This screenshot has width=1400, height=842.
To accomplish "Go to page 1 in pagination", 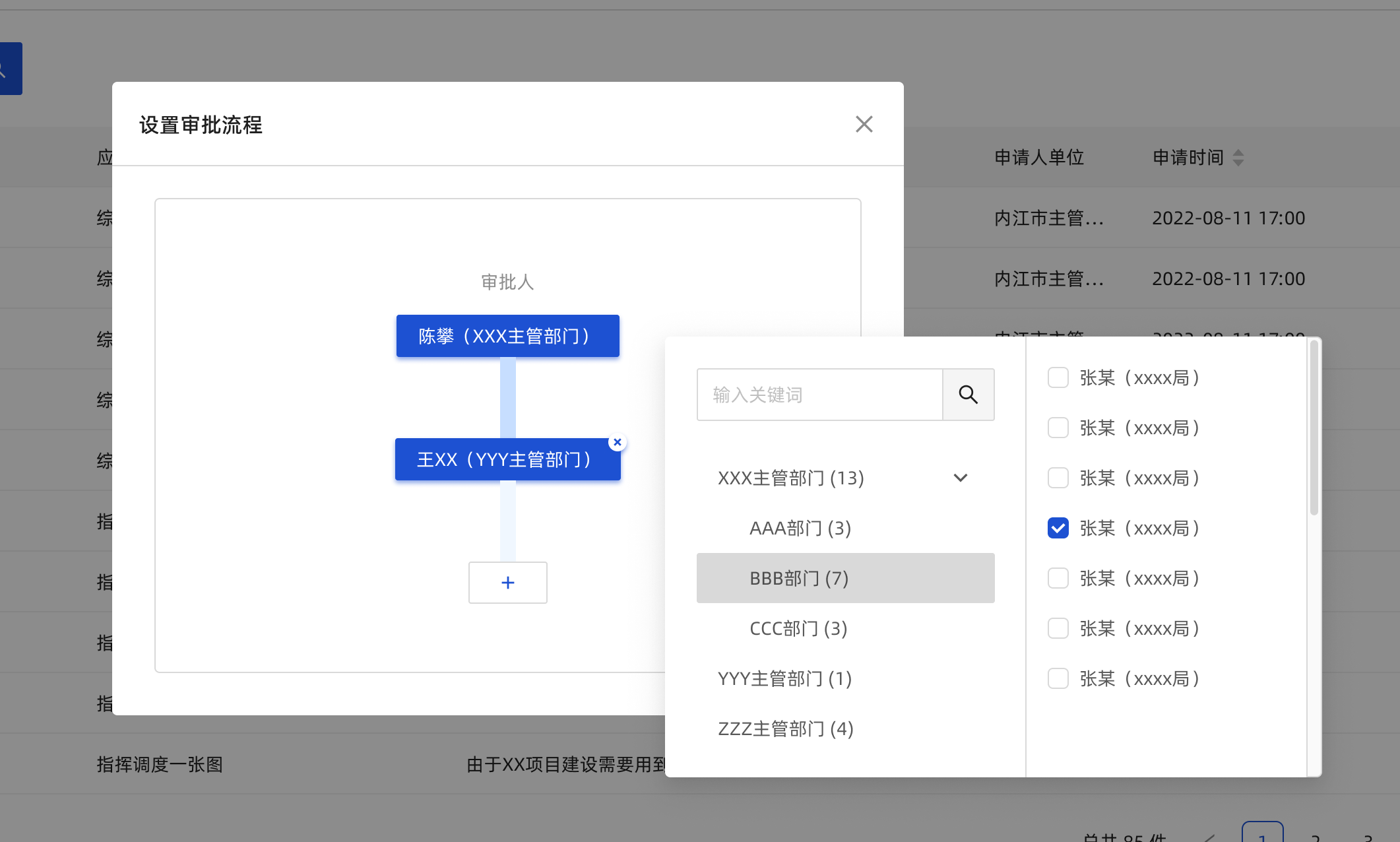I will (x=1262, y=833).
